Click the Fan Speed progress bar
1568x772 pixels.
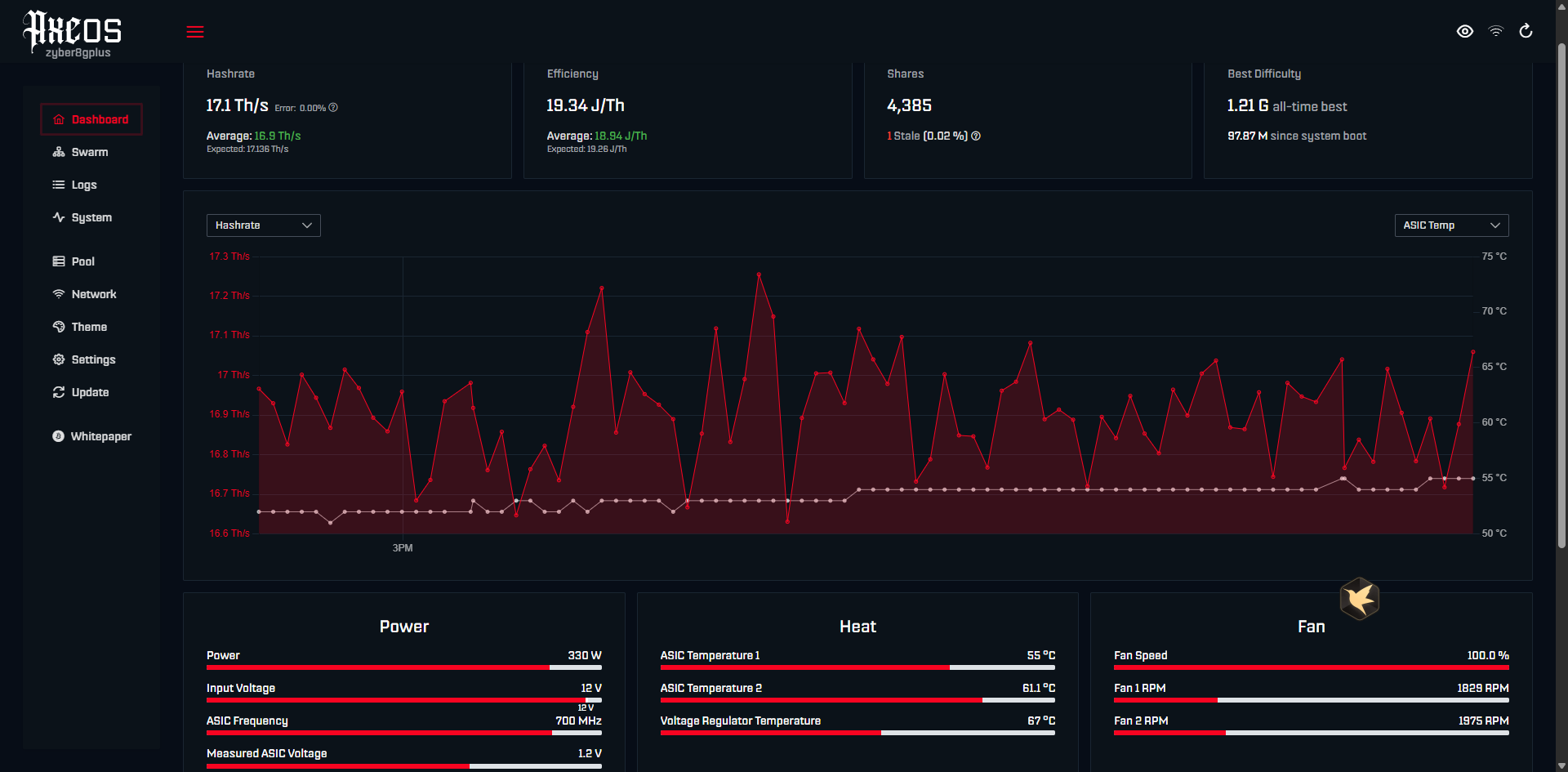(1312, 667)
